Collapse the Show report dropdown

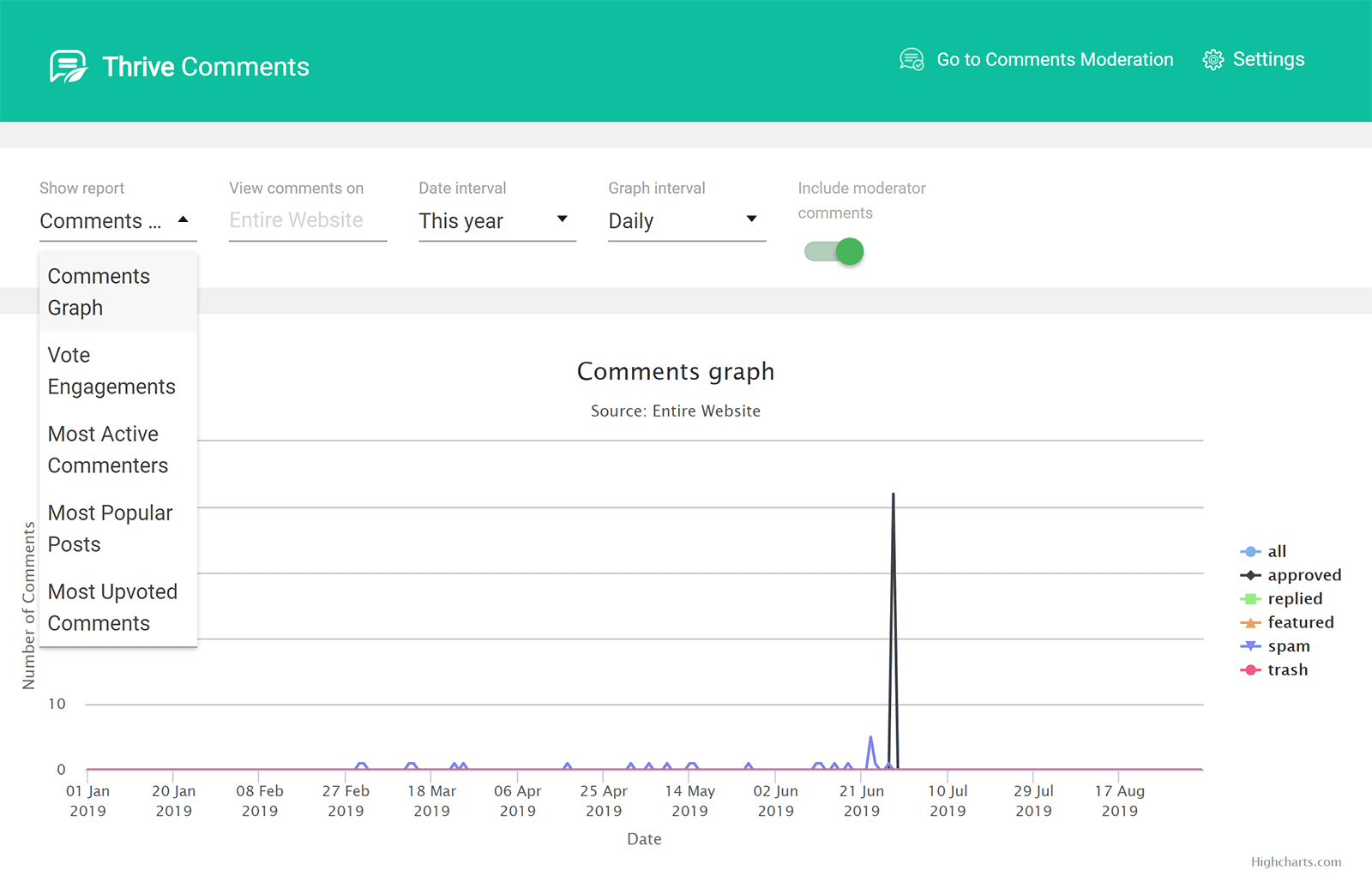[118, 220]
